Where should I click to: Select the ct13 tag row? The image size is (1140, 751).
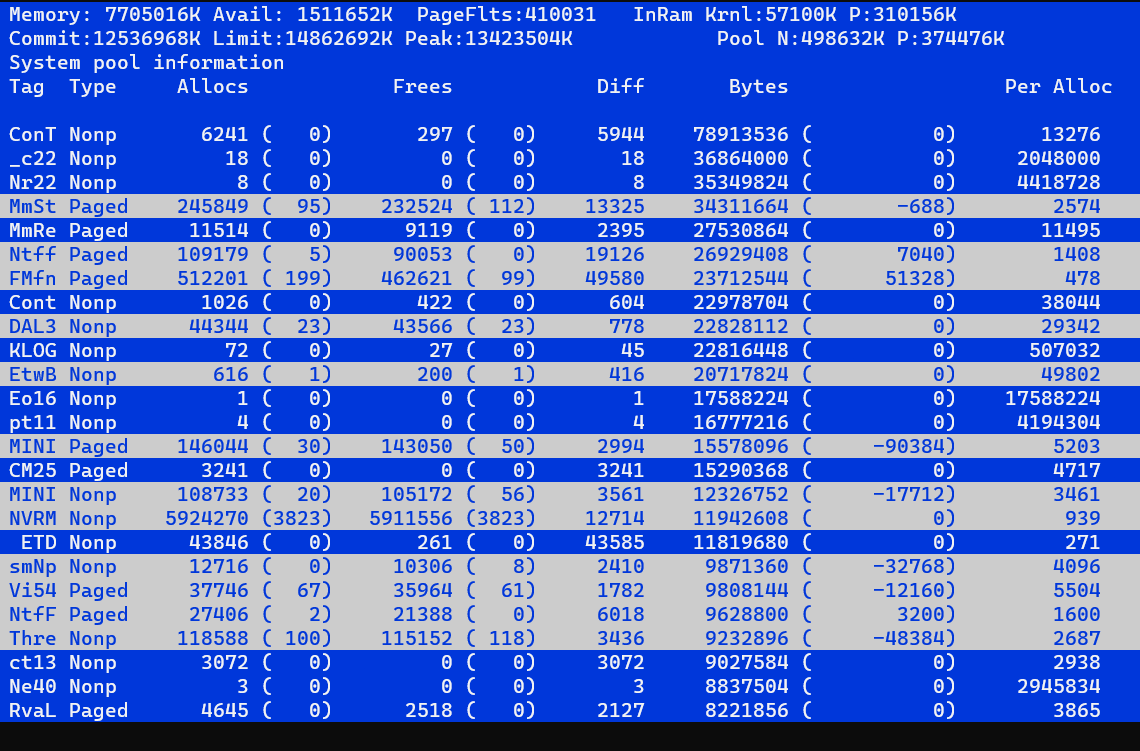[570, 662]
